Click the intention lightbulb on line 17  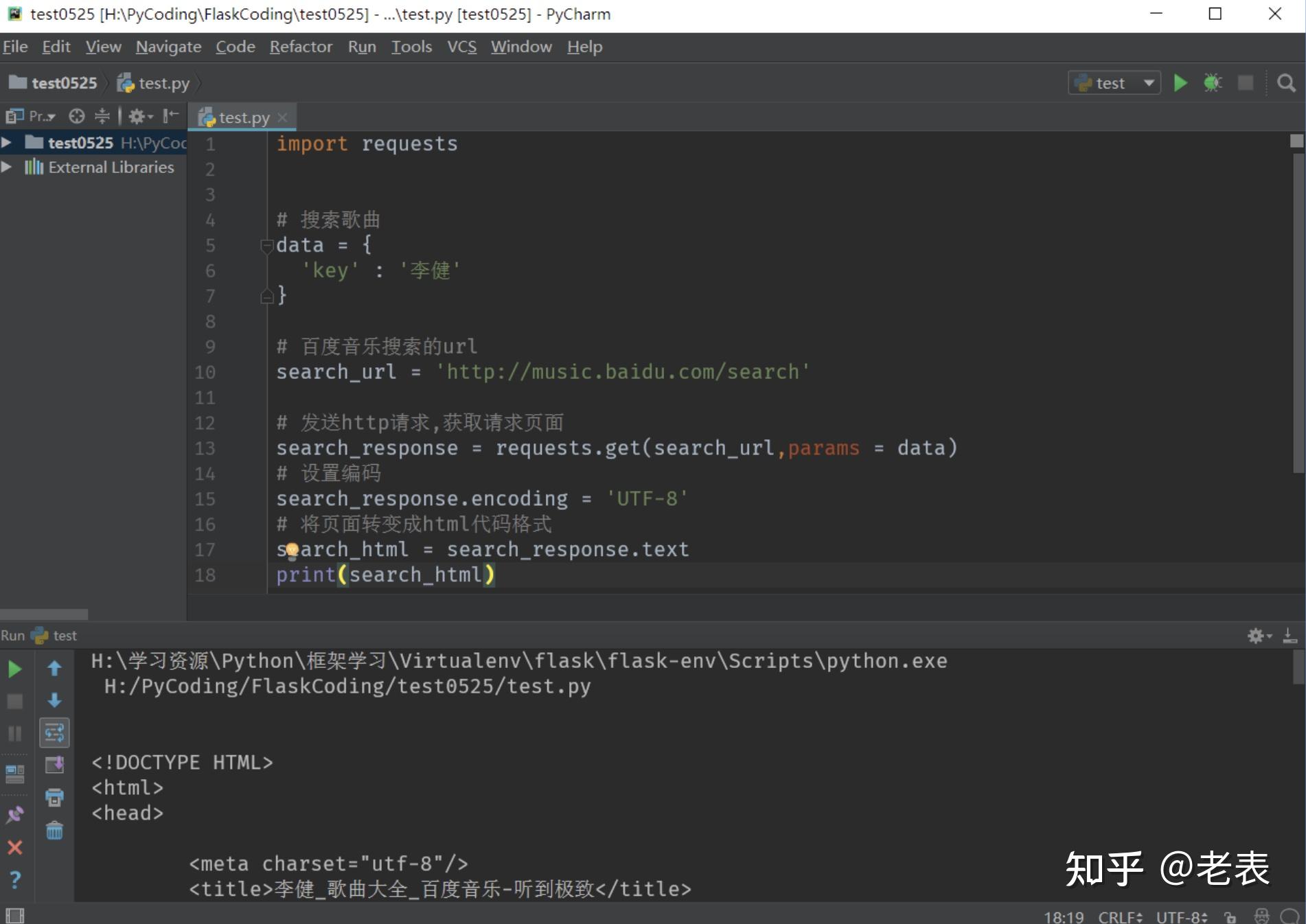(x=291, y=550)
